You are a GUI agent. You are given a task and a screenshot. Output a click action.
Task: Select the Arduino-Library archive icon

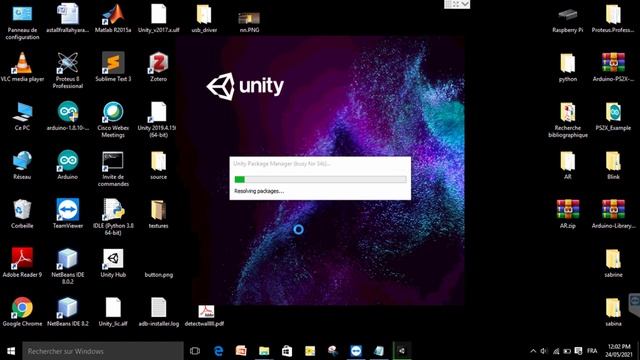[x=613, y=214]
